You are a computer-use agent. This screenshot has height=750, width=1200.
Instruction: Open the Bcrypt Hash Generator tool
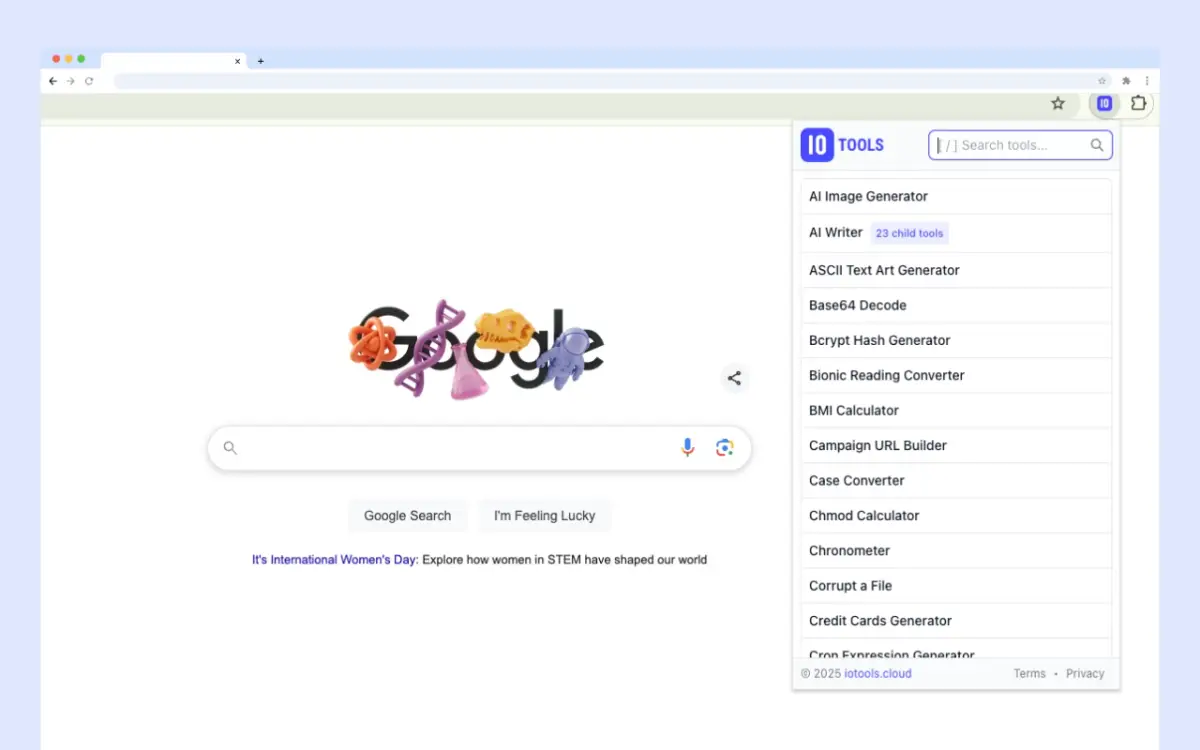pyautogui.click(x=879, y=340)
